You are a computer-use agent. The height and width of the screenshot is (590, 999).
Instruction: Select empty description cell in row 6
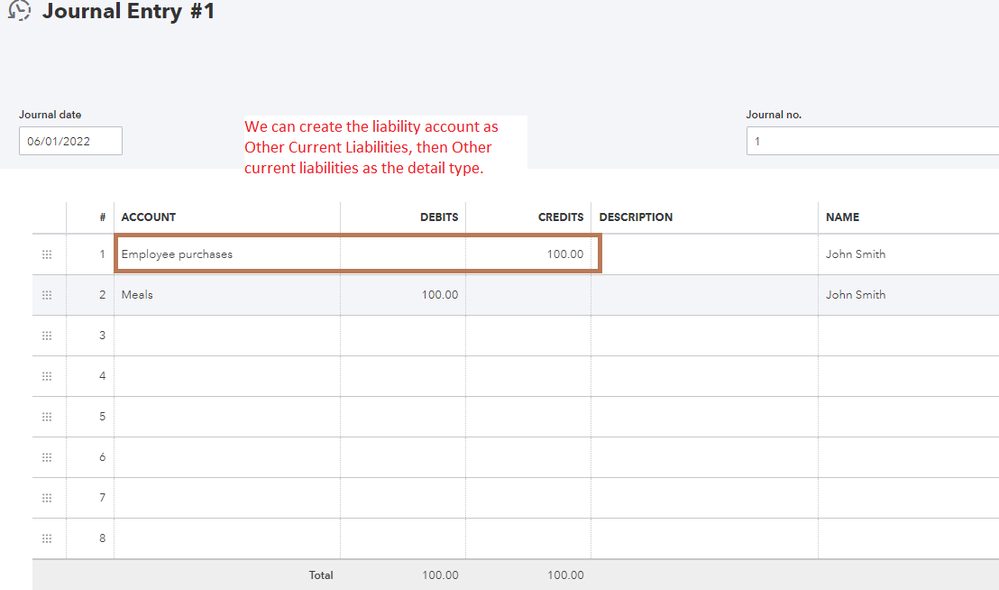pos(705,457)
